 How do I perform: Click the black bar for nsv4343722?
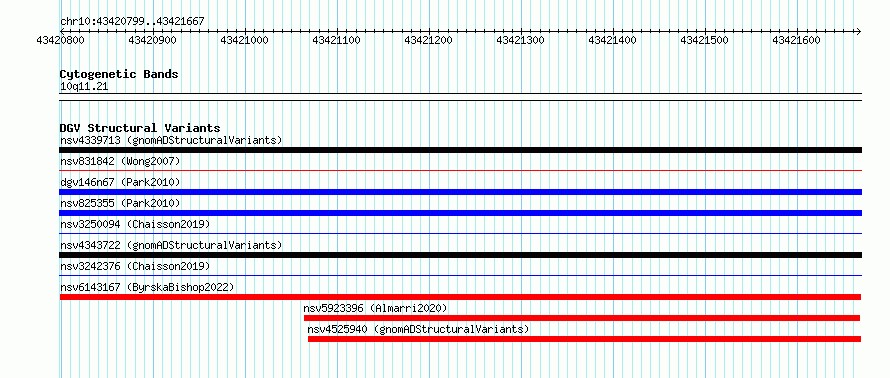460,255
